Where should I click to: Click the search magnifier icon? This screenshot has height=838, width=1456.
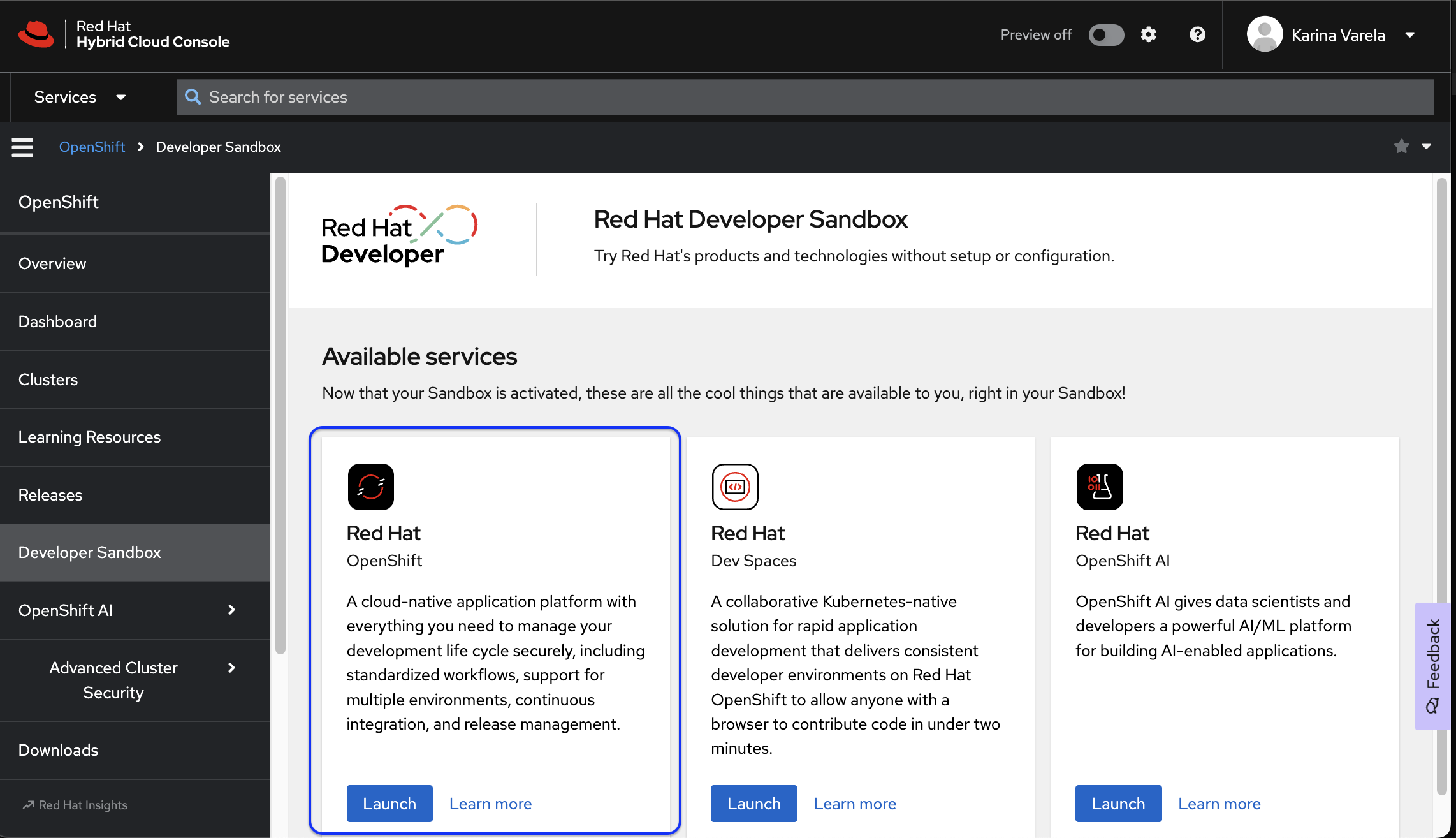coord(193,97)
